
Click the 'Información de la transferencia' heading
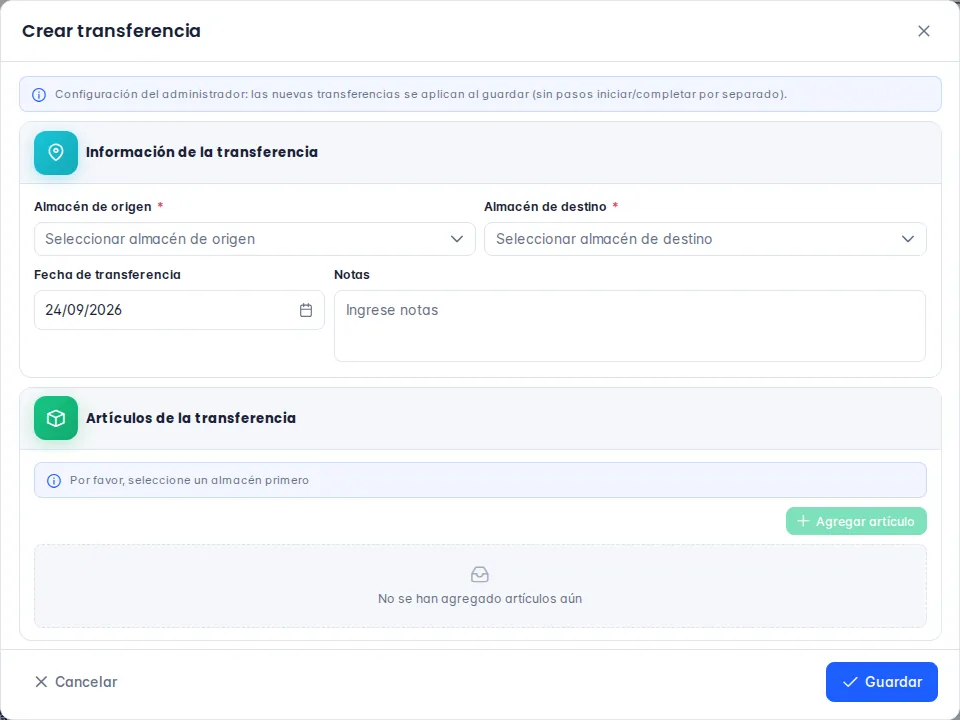coord(202,152)
